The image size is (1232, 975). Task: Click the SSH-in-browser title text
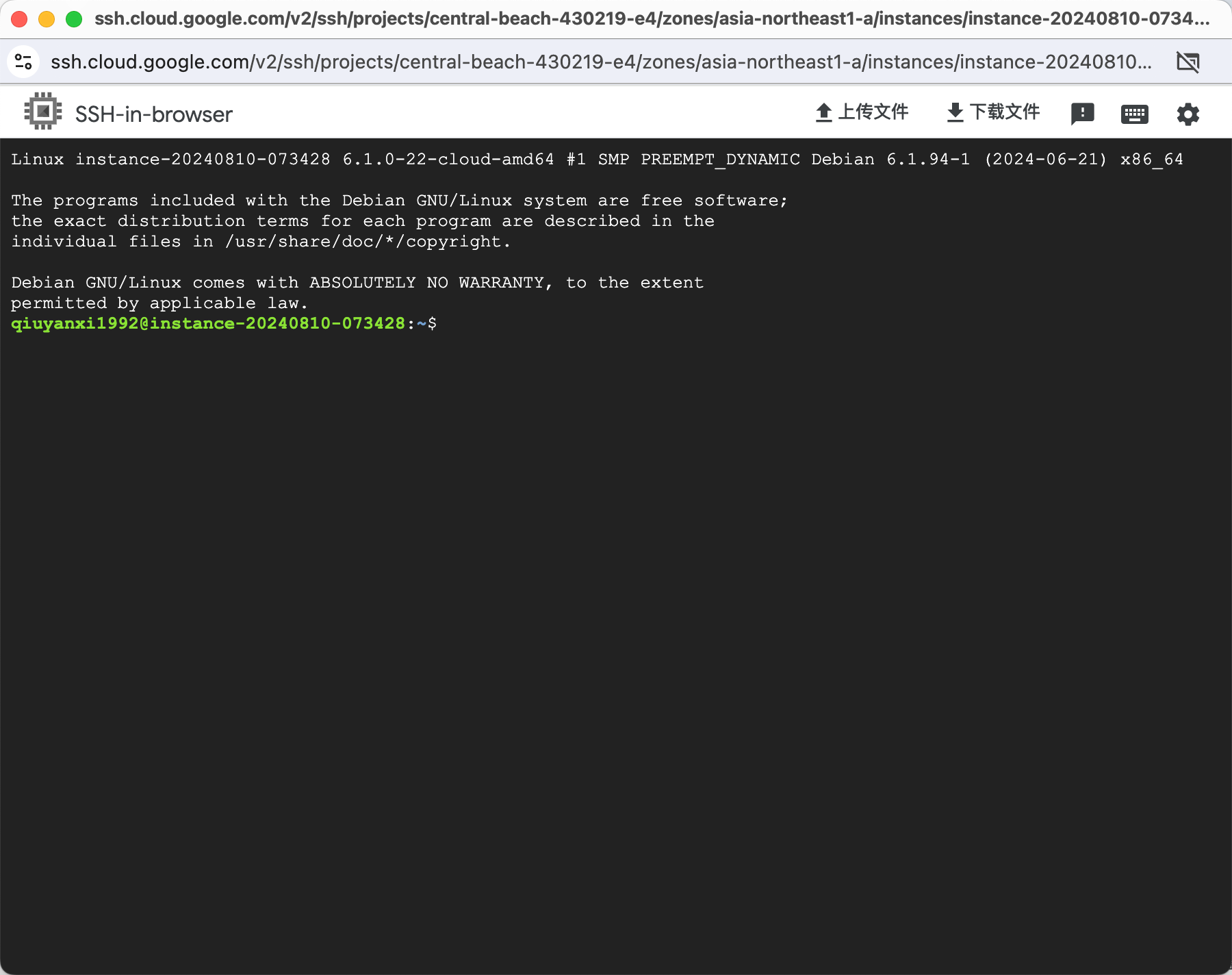point(154,114)
